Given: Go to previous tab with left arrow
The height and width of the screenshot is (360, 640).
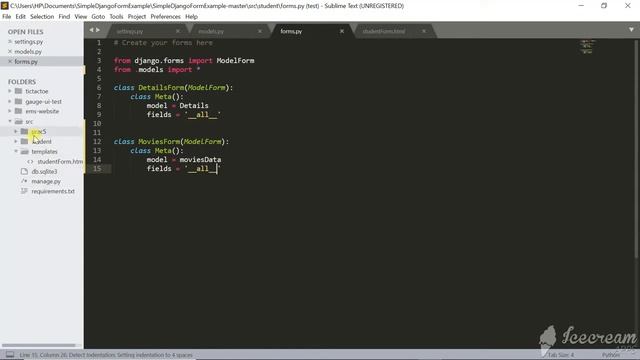Looking at the screenshot, I should (x=91, y=30).
